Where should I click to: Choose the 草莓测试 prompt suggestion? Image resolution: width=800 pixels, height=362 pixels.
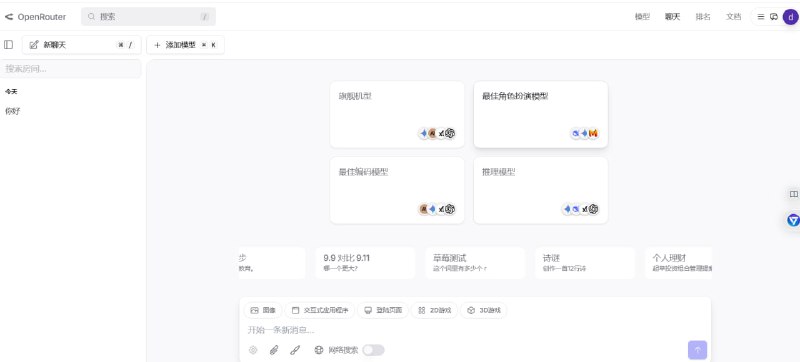[475, 263]
